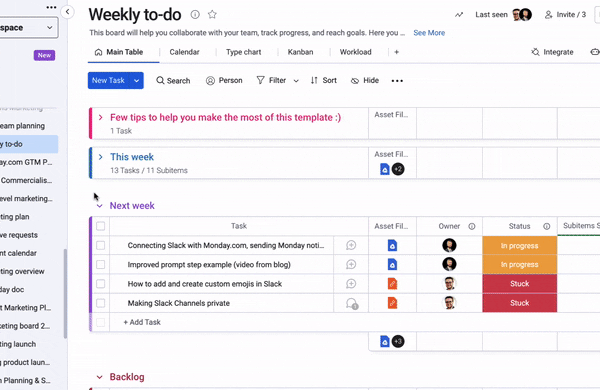Open the event calendar board in sidebar
600x390 pixels.
[18, 253]
